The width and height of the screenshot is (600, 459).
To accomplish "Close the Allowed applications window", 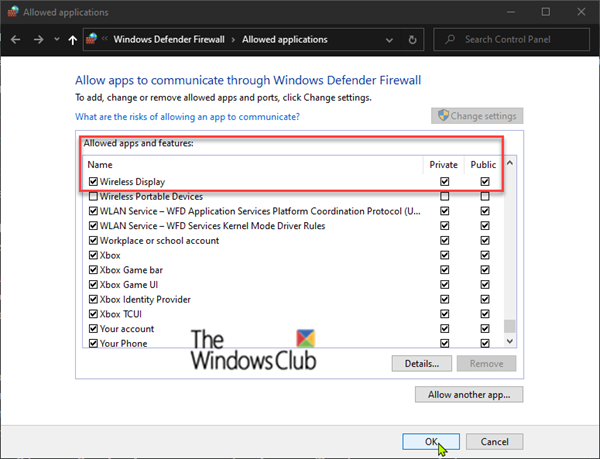I will [x=581, y=12].
